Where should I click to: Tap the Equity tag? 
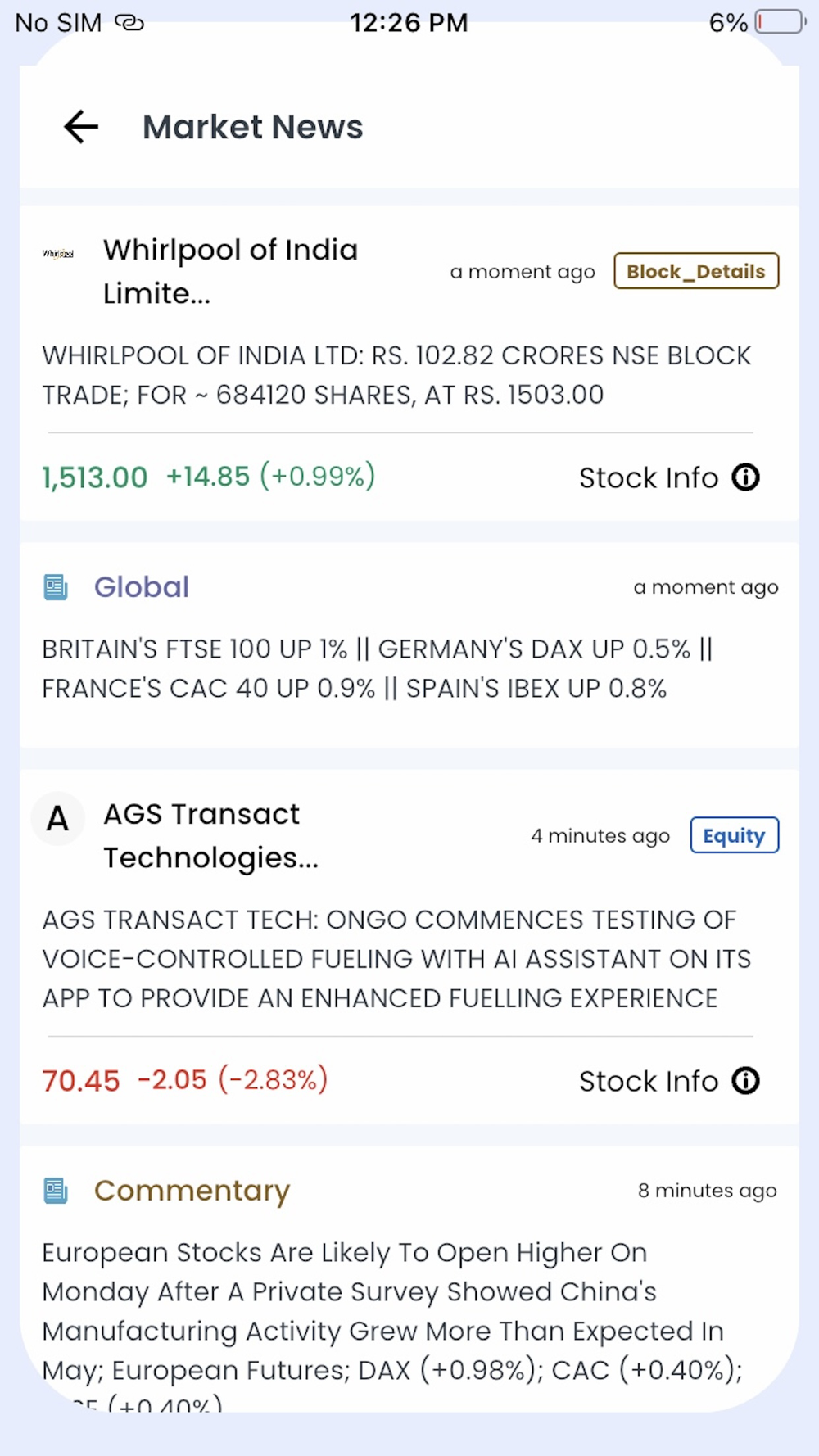tap(735, 835)
